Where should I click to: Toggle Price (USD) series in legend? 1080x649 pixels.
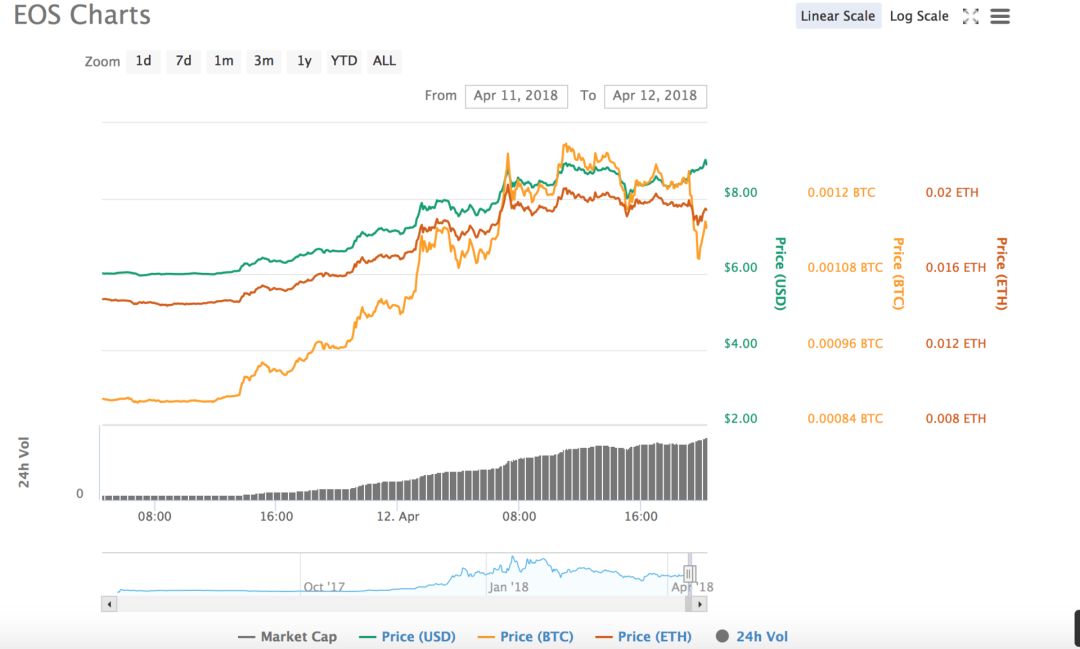[x=408, y=637]
